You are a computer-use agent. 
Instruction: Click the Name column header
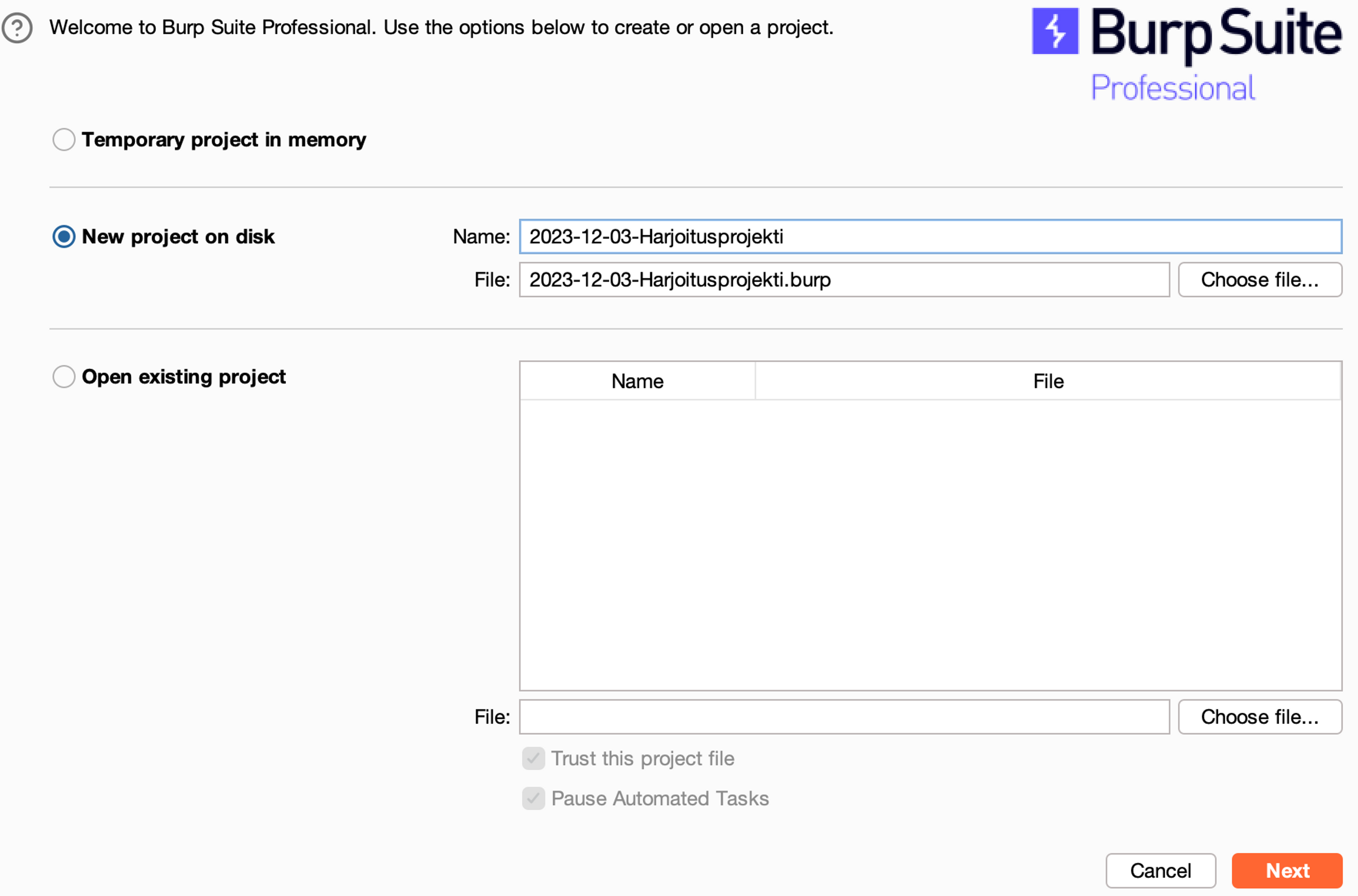[x=637, y=381]
